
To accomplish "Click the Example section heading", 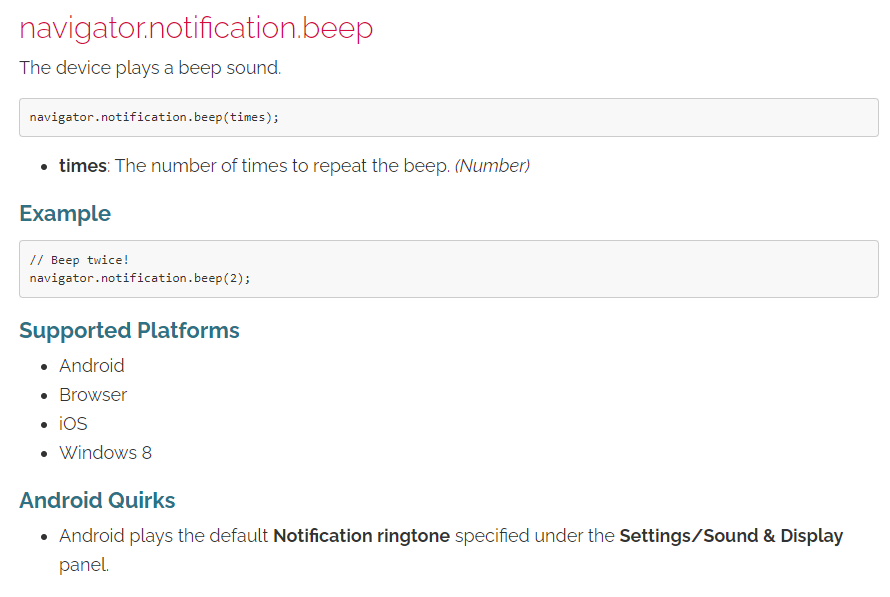I will (x=65, y=214).
